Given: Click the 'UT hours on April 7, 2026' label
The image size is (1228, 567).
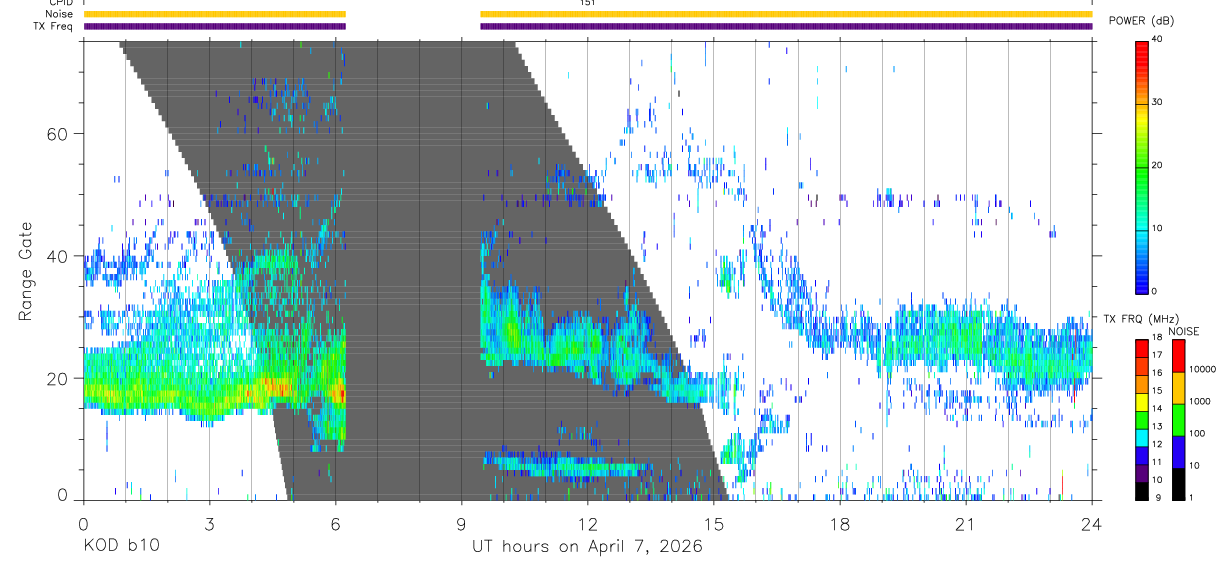Looking at the screenshot, I should tap(587, 547).
